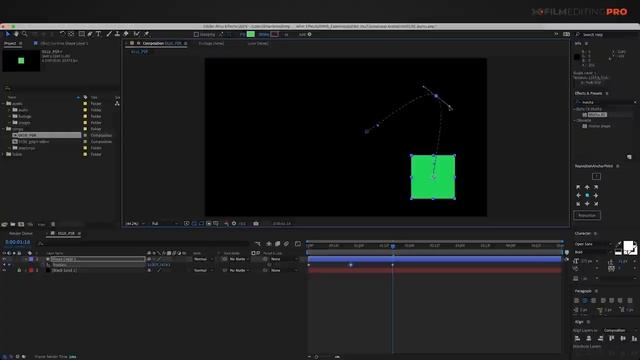
Task: Open the viewer magnification dropdown
Action: 135,224
